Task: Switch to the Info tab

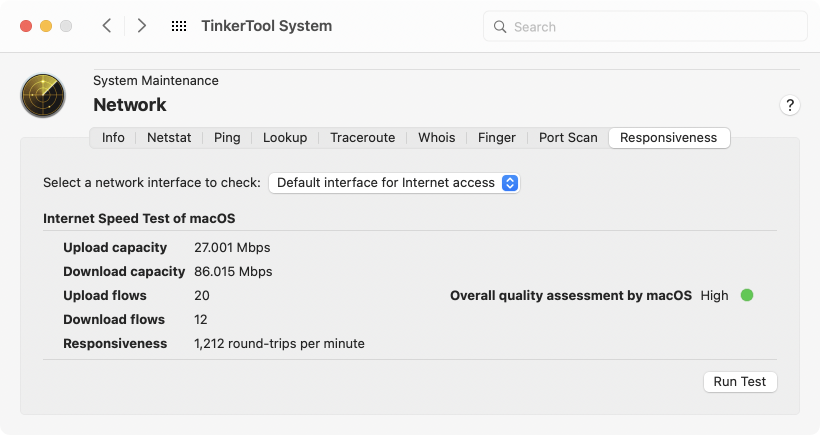Action: [x=113, y=138]
